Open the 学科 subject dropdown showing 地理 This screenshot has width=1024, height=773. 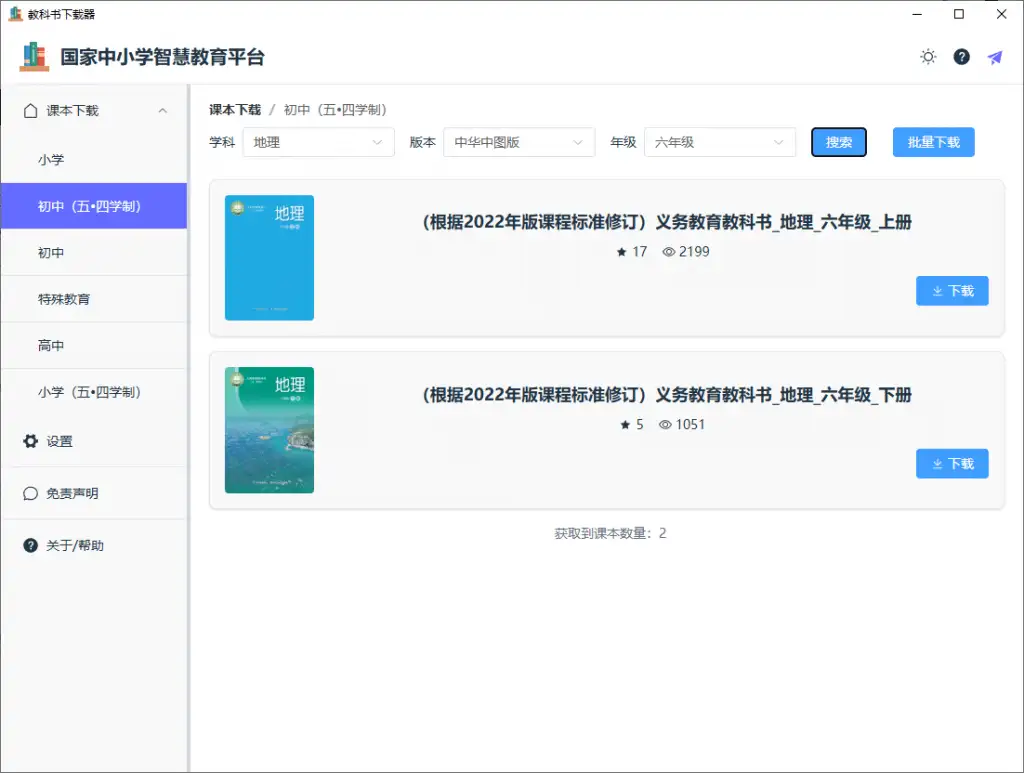pyautogui.click(x=318, y=142)
